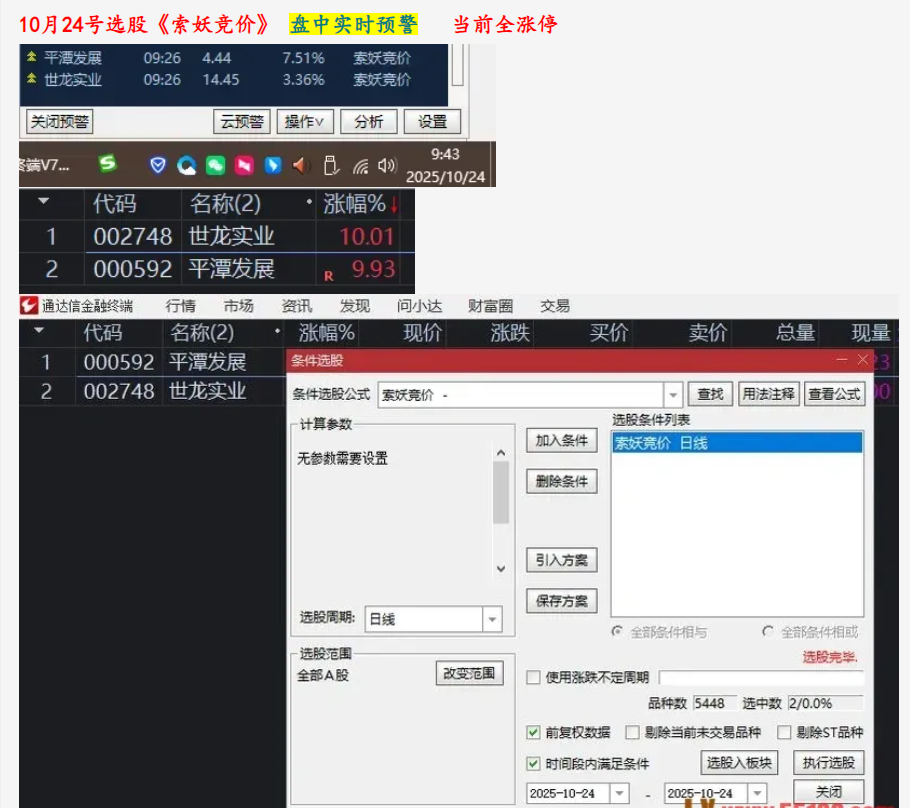The image size is (910, 808).
Task: Click the blue shield security tray icon
Action: [158, 165]
